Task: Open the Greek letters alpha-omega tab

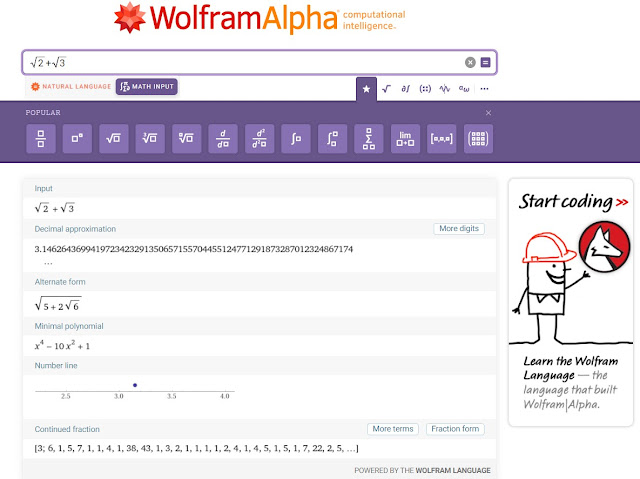Action: [x=464, y=89]
